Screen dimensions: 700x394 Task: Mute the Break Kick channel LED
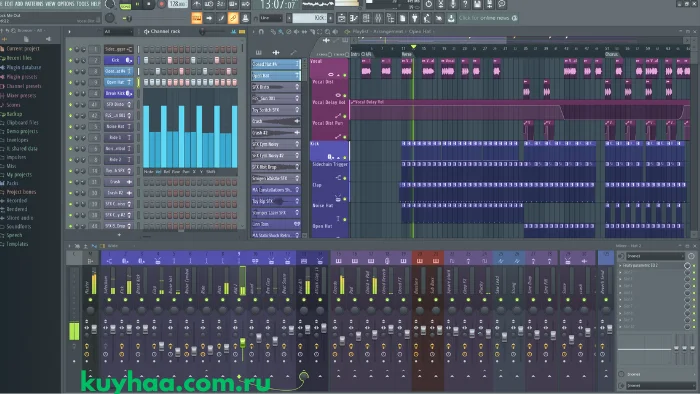(70, 94)
